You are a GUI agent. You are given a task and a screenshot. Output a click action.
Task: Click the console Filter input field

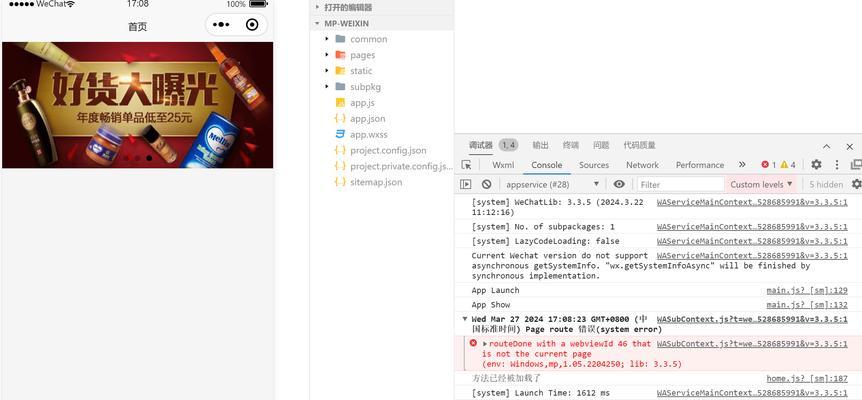click(x=681, y=185)
